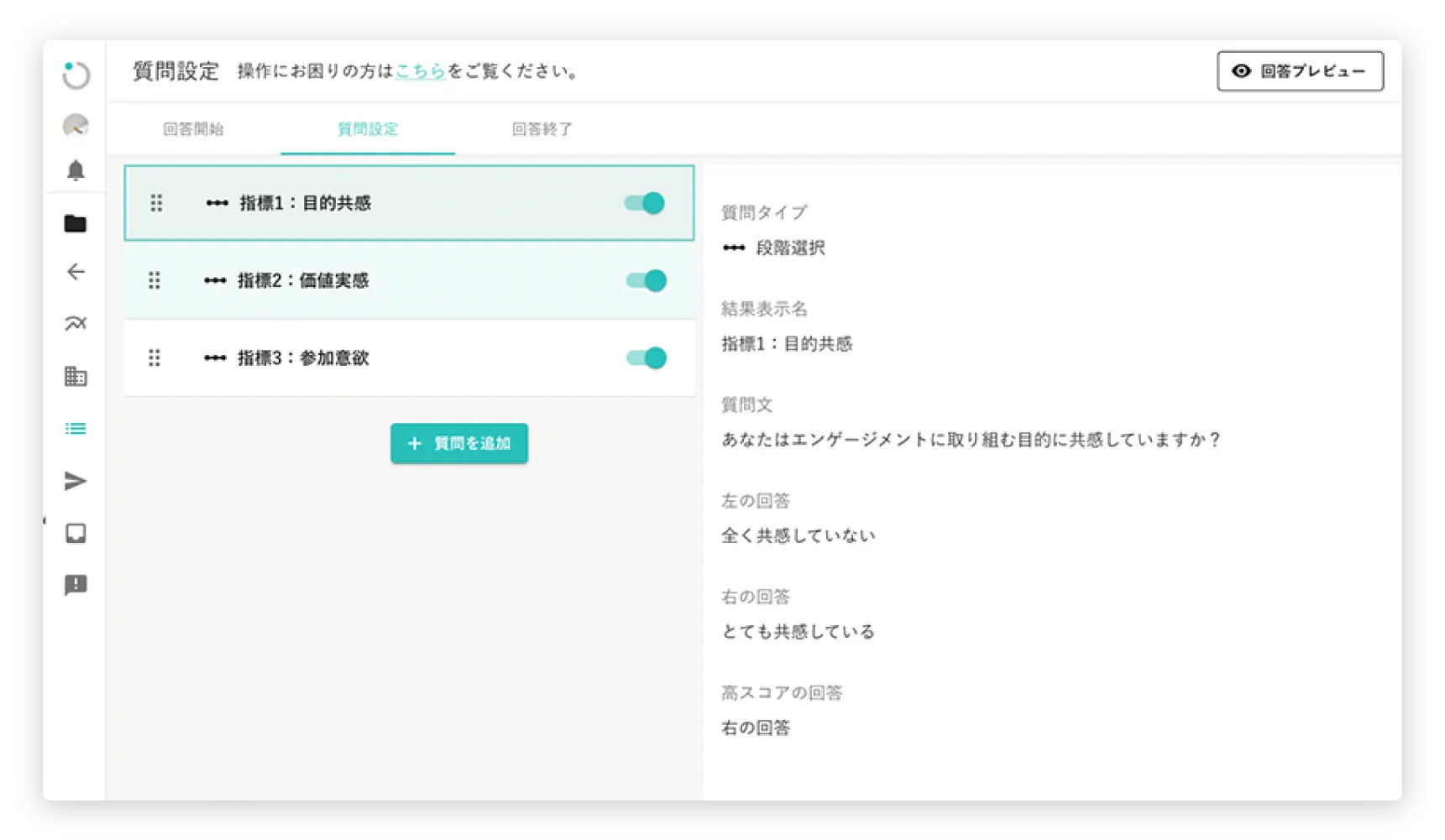Click scale-type icon beside 指標3：参加意欲

pyautogui.click(x=215, y=358)
